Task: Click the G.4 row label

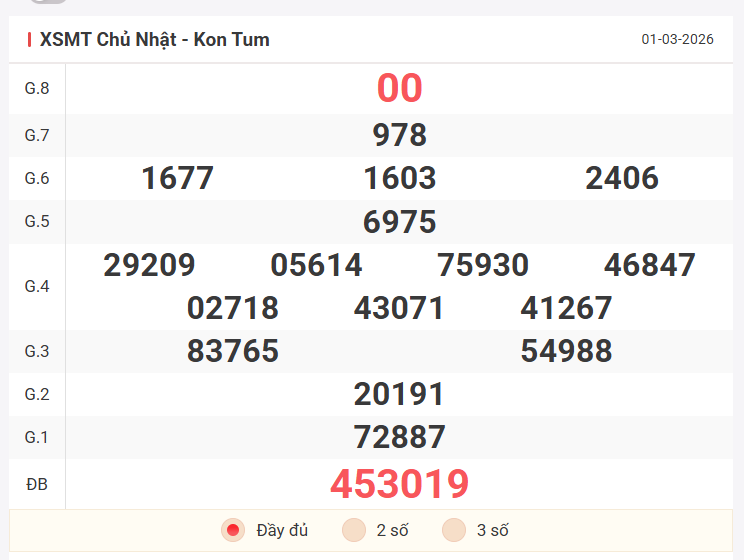Action: (37, 287)
